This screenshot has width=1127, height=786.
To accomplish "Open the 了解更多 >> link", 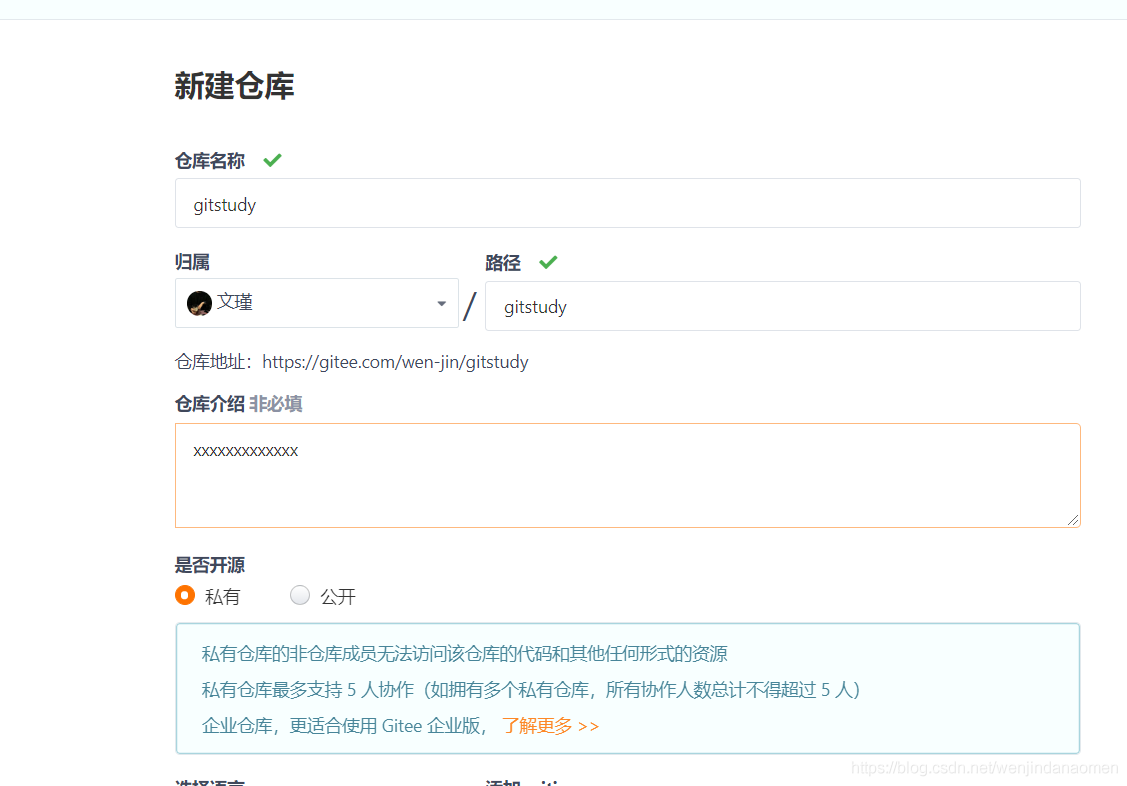I will pos(551,726).
